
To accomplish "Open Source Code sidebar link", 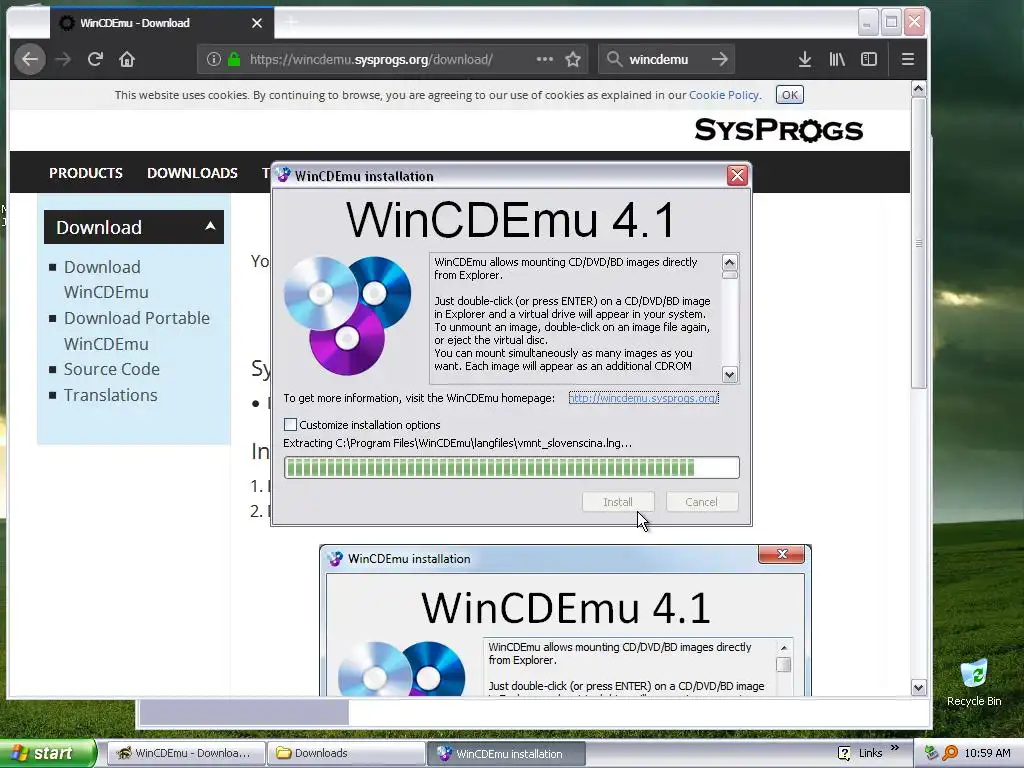I will pos(112,369).
